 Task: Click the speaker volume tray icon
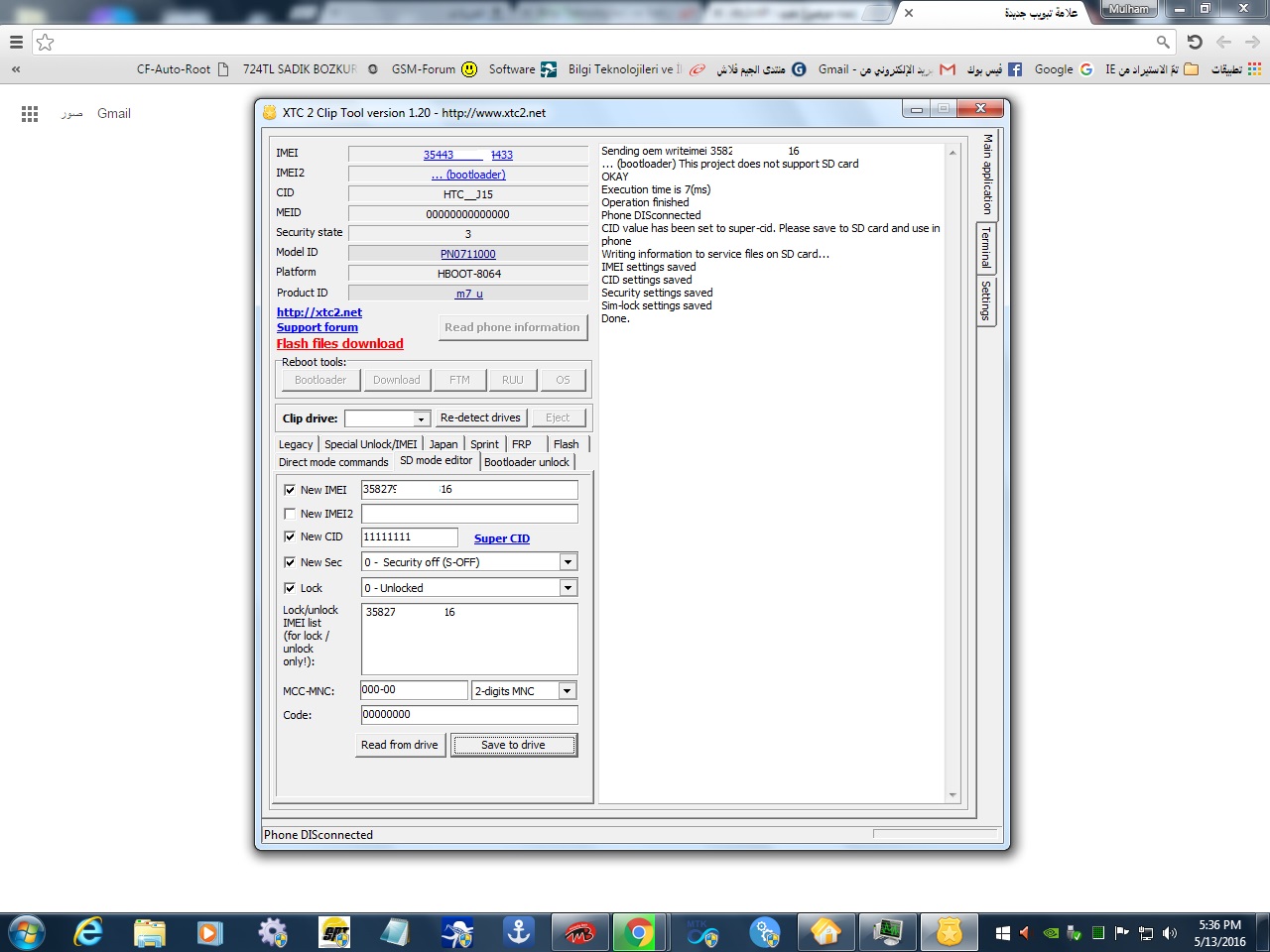(x=1170, y=933)
